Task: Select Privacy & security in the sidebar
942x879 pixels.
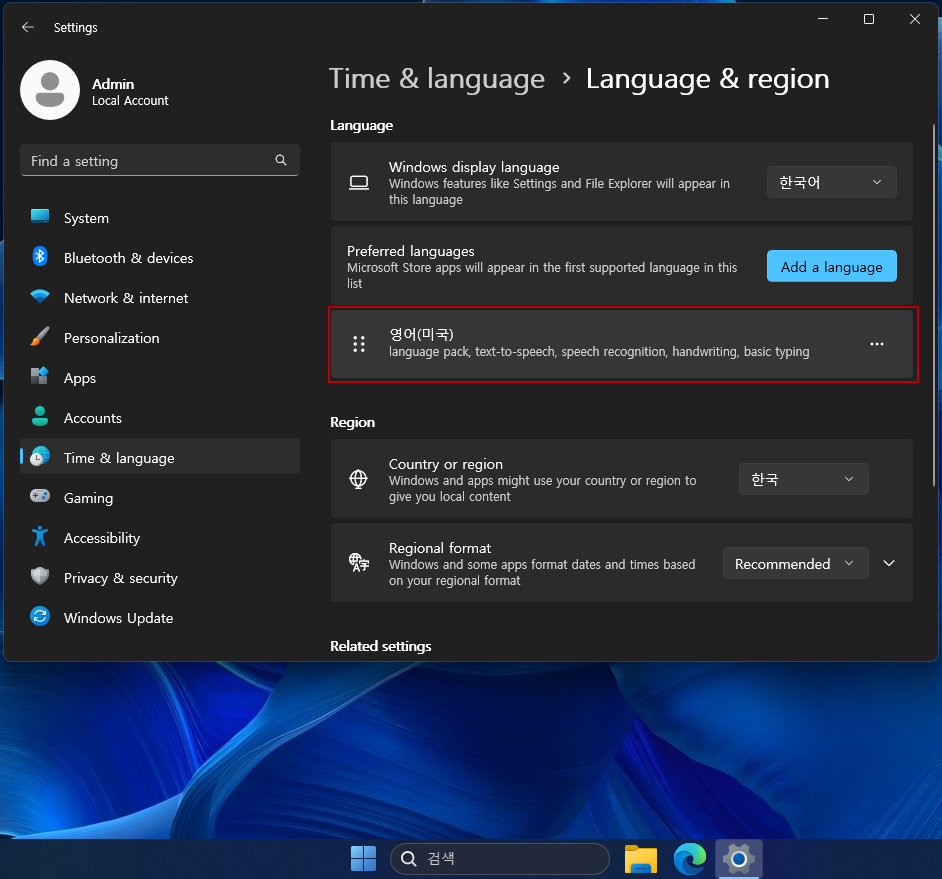Action: [x=160, y=578]
